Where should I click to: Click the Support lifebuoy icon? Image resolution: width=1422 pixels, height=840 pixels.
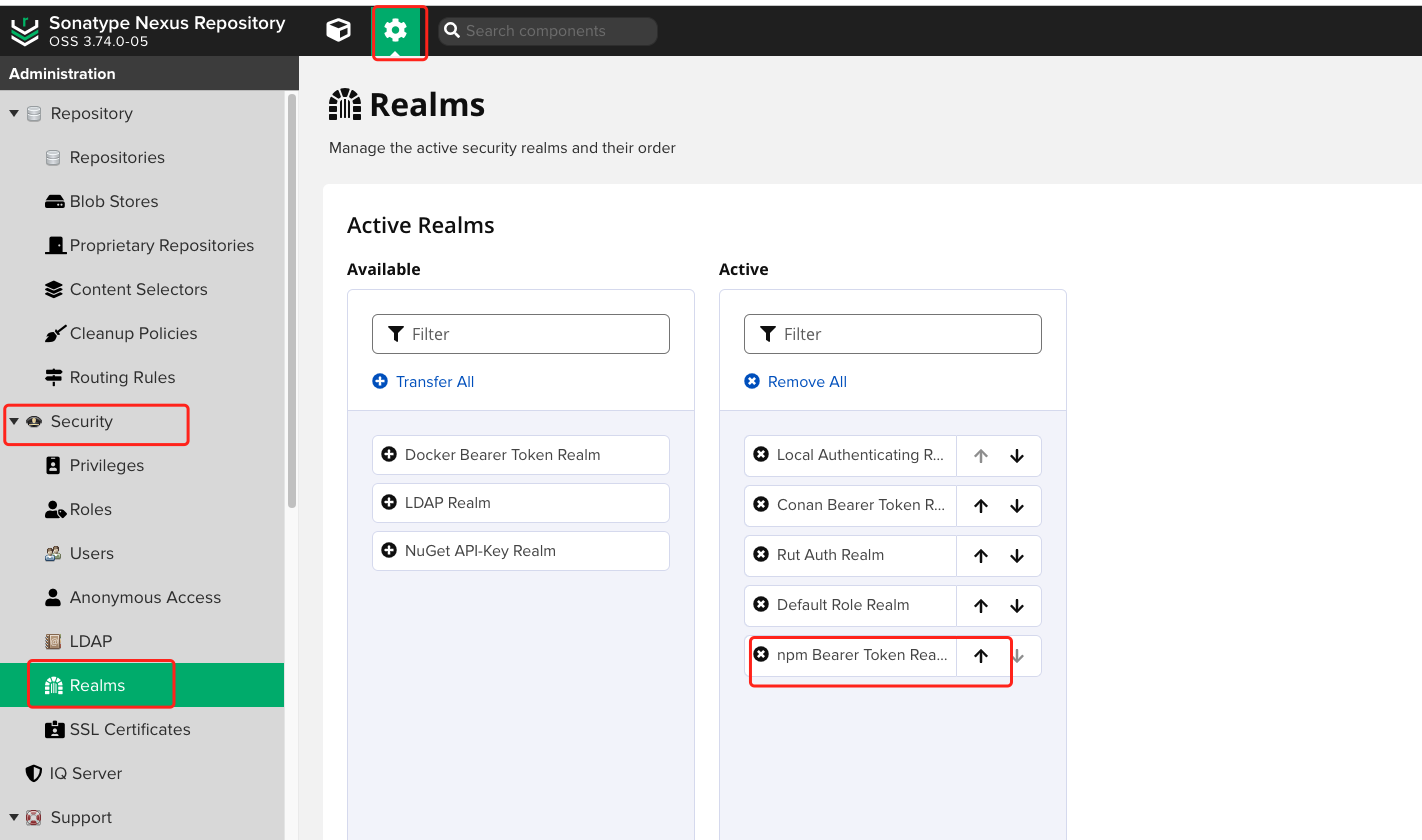click(x=34, y=818)
